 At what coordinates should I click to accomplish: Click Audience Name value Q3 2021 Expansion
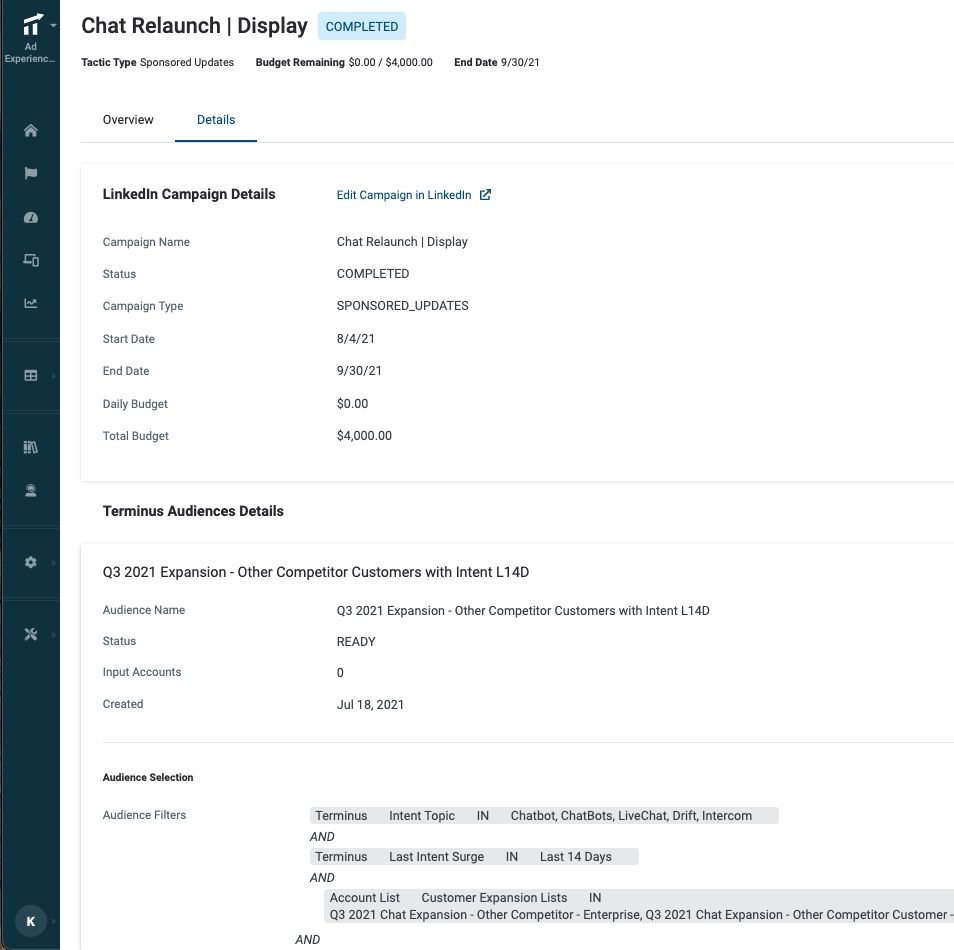pos(523,610)
